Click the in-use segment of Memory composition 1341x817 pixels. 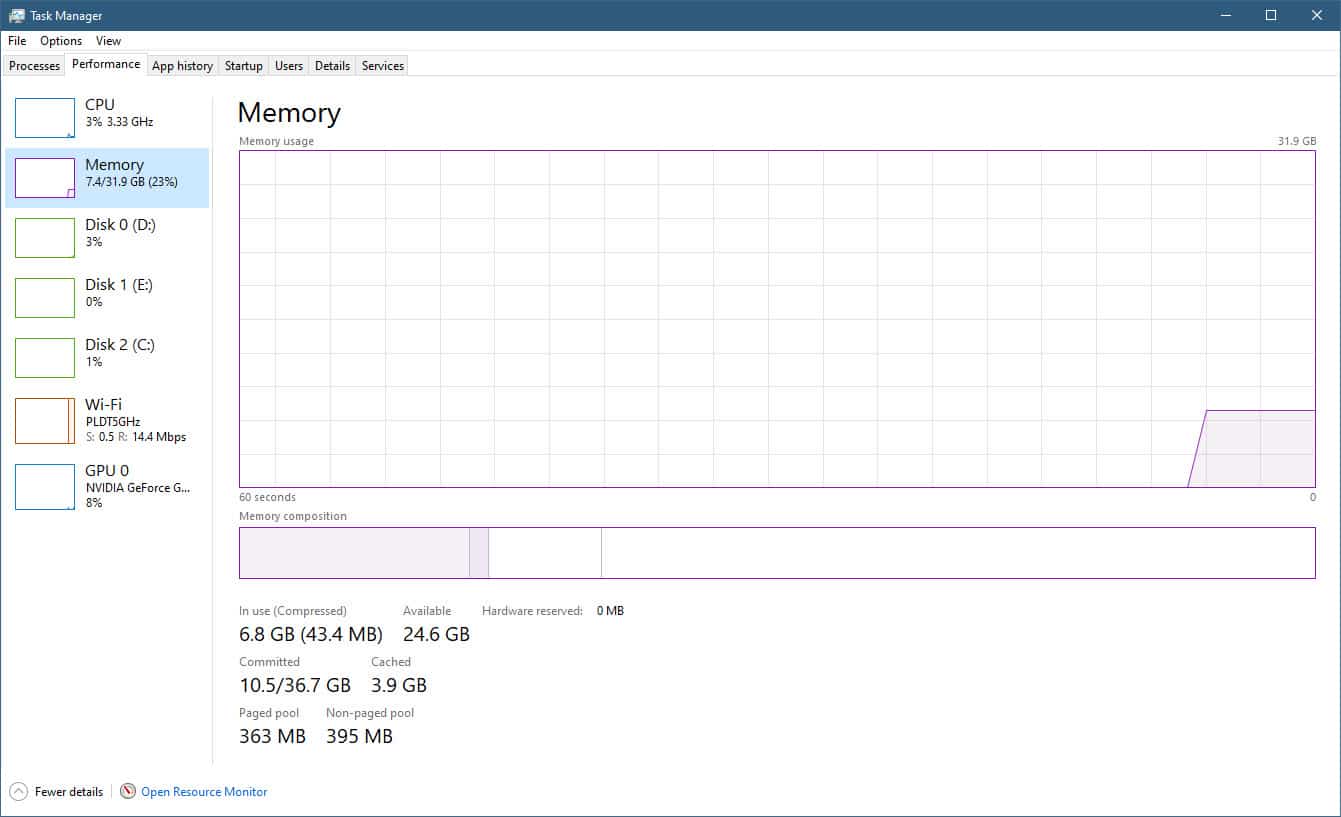tap(354, 553)
